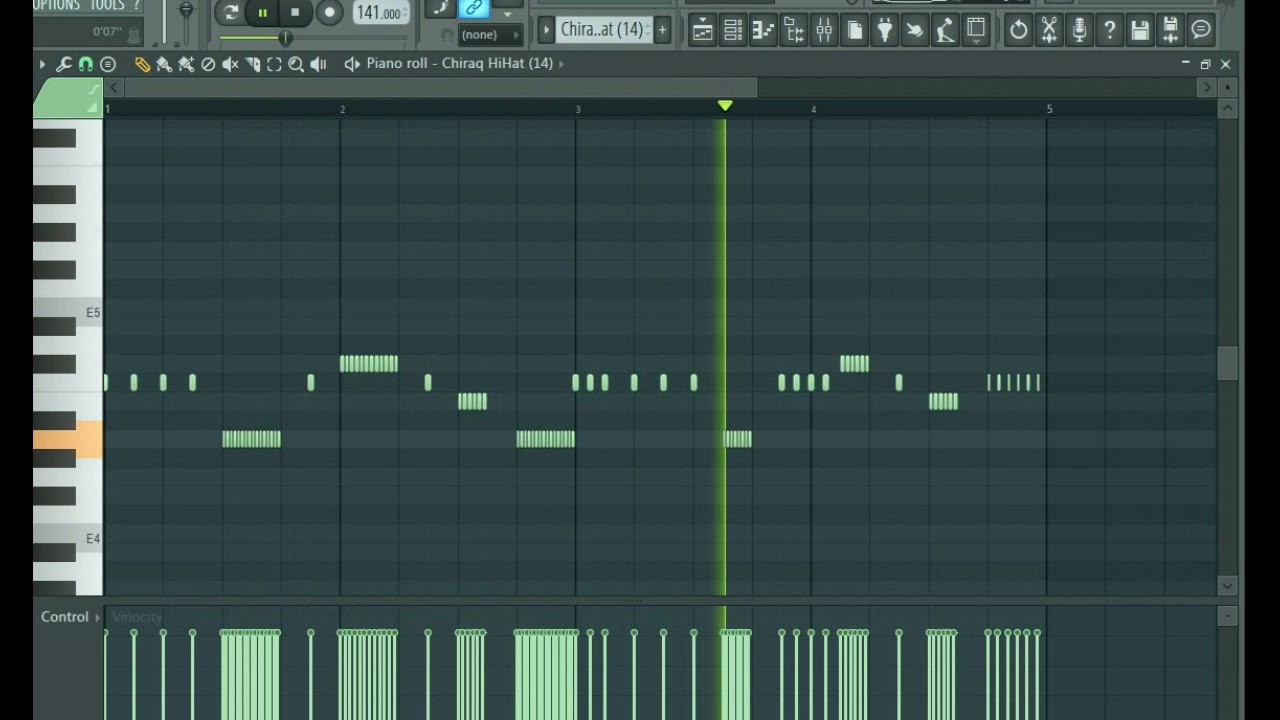Open the audio editor scissors icon
The width and height of the screenshot is (1280, 720).
click(1049, 30)
